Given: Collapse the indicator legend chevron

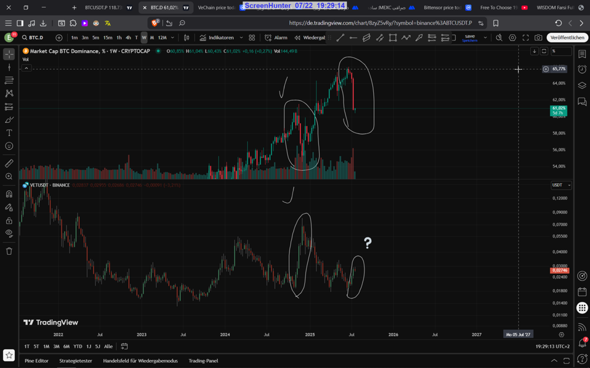Looking at the screenshot, I should tap(26, 68).
